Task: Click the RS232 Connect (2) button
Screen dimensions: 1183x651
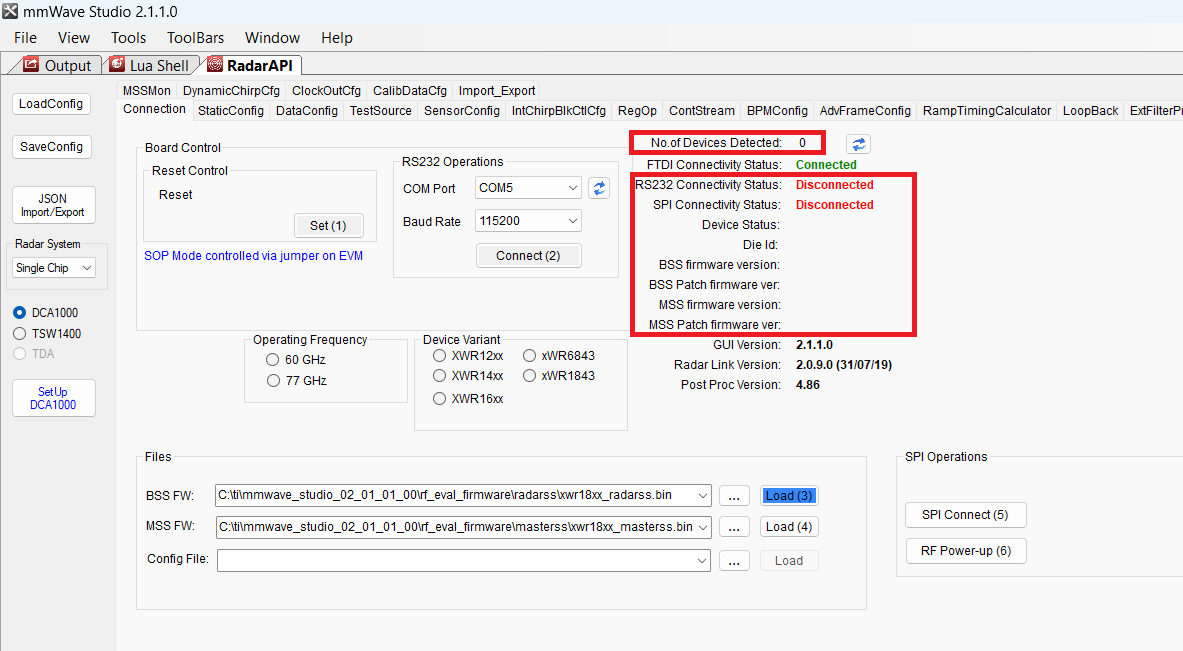Action: click(x=528, y=256)
